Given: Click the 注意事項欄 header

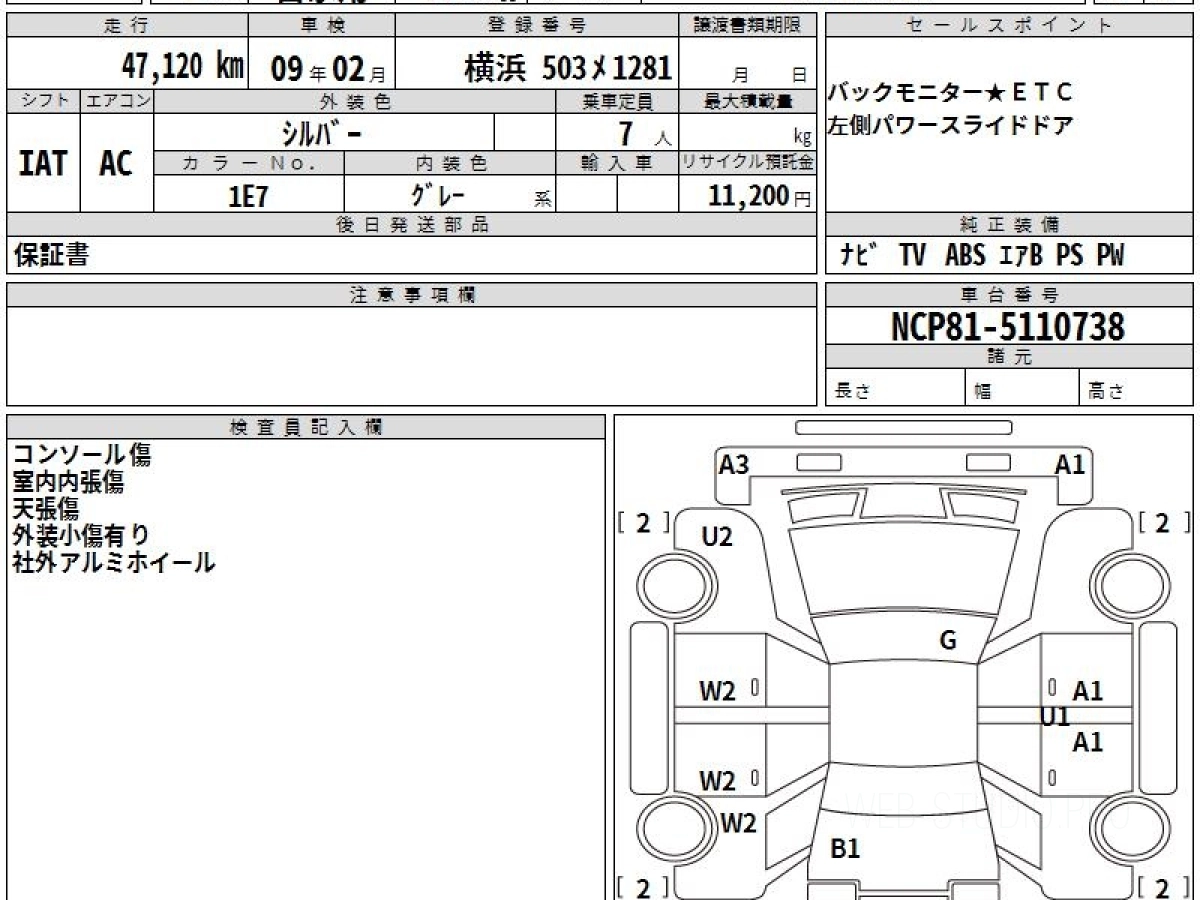Looking at the screenshot, I should 412,295.
